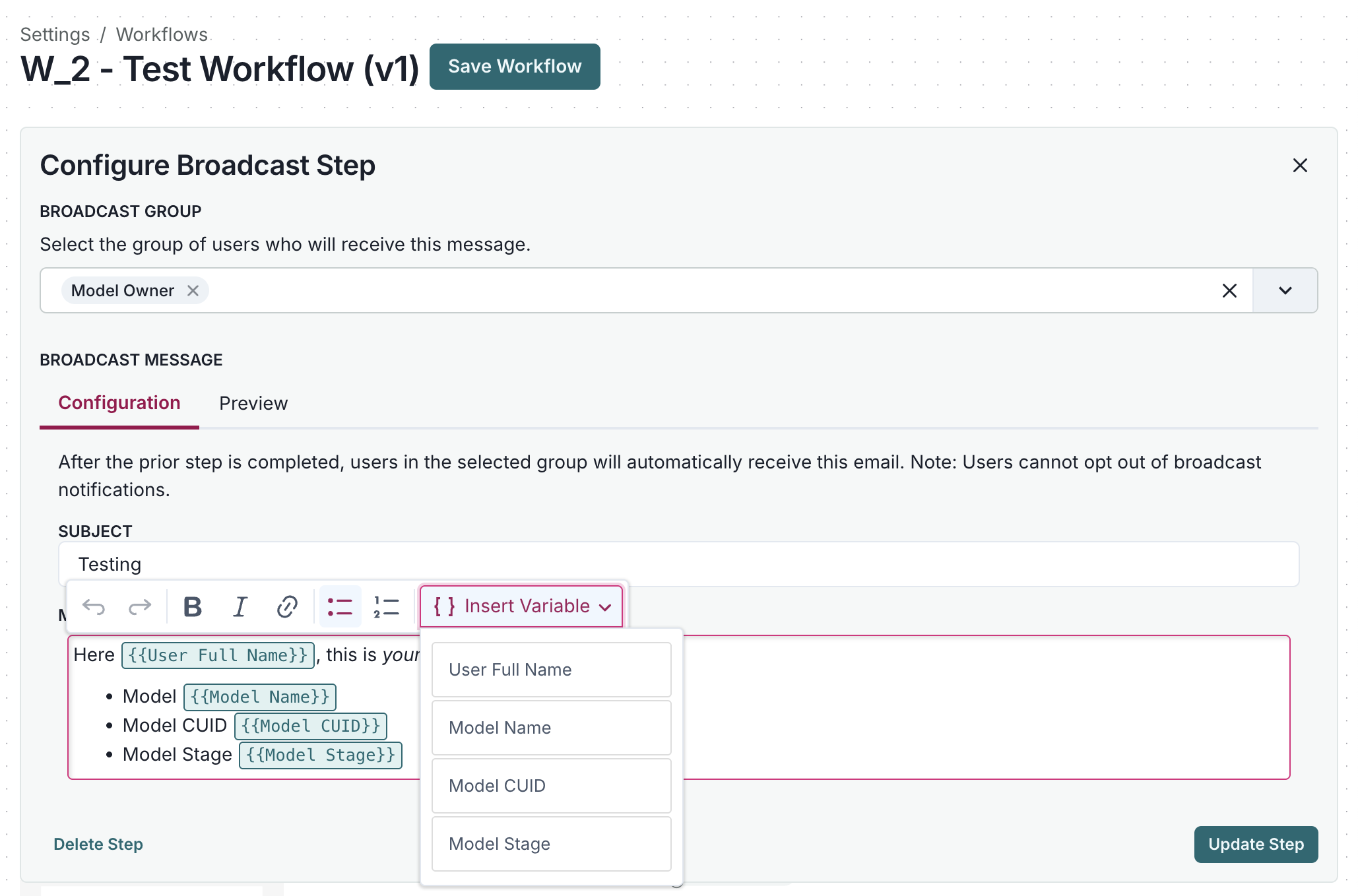
Task: Open the Configuration tab
Action: click(119, 403)
